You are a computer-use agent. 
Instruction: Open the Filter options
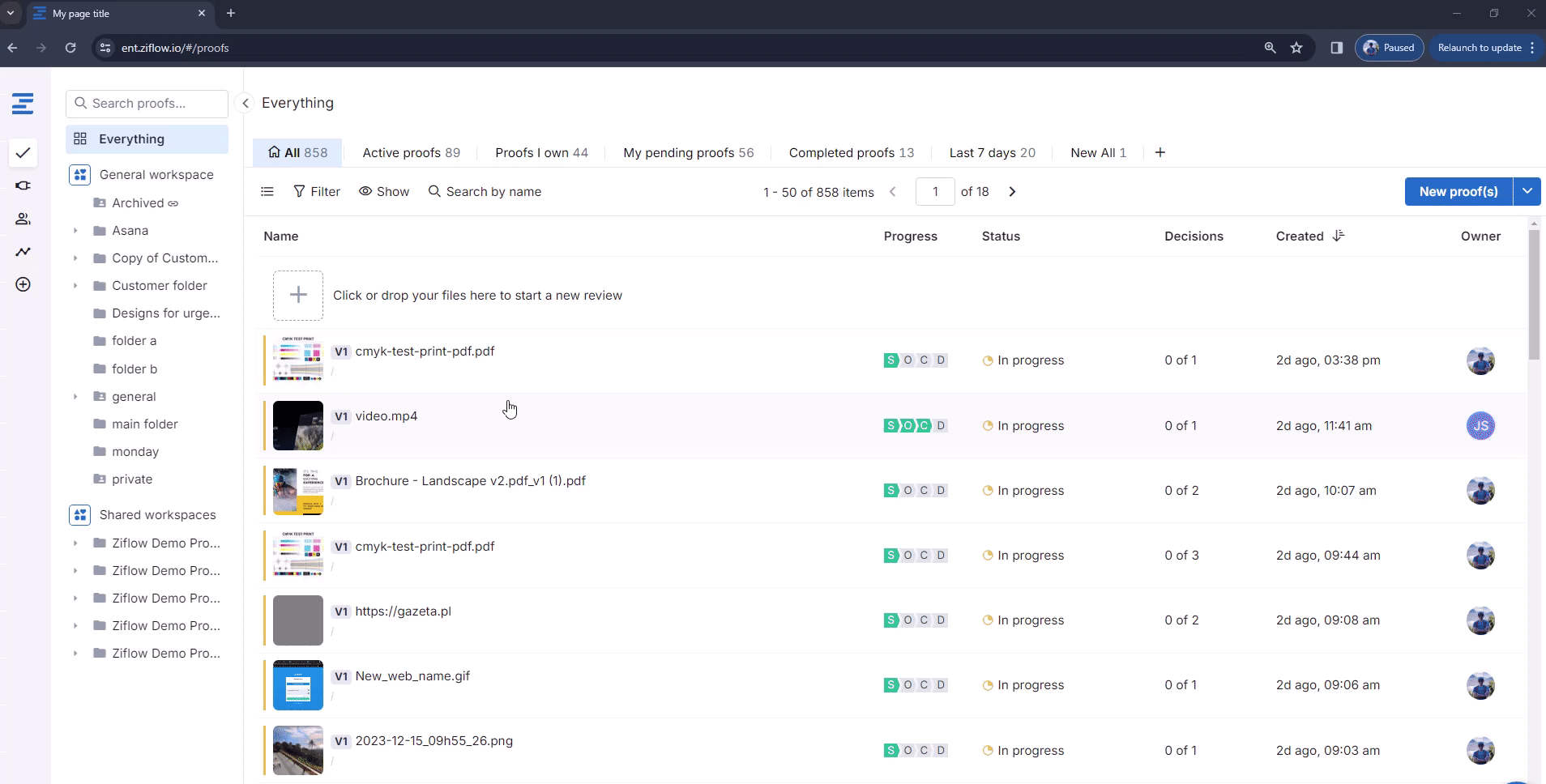(x=317, y=192)
